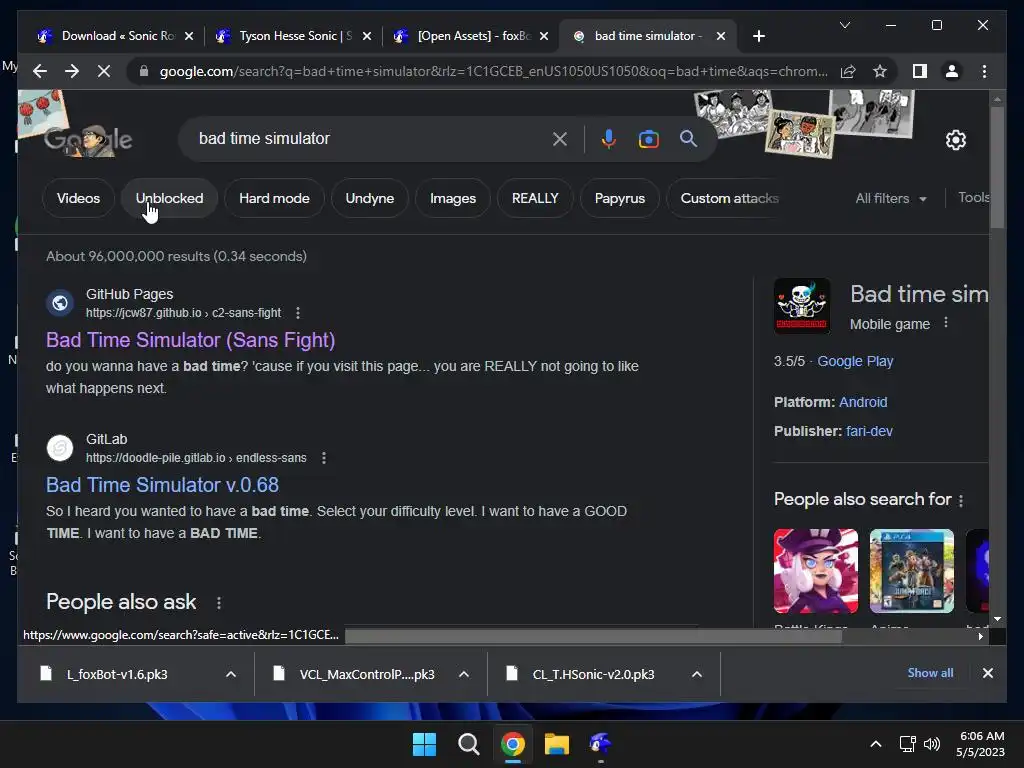
Task: Open Windows taskbar search
Action: point(468,744)
